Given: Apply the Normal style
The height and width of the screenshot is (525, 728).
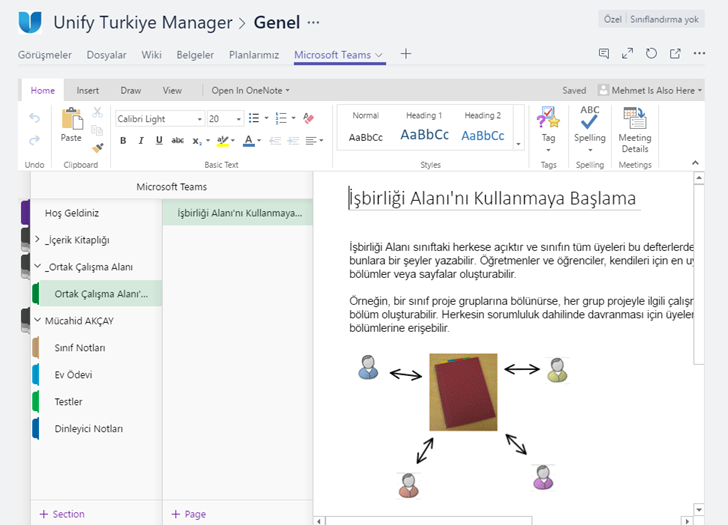Looking at the screenshot, I should point(366,128).
